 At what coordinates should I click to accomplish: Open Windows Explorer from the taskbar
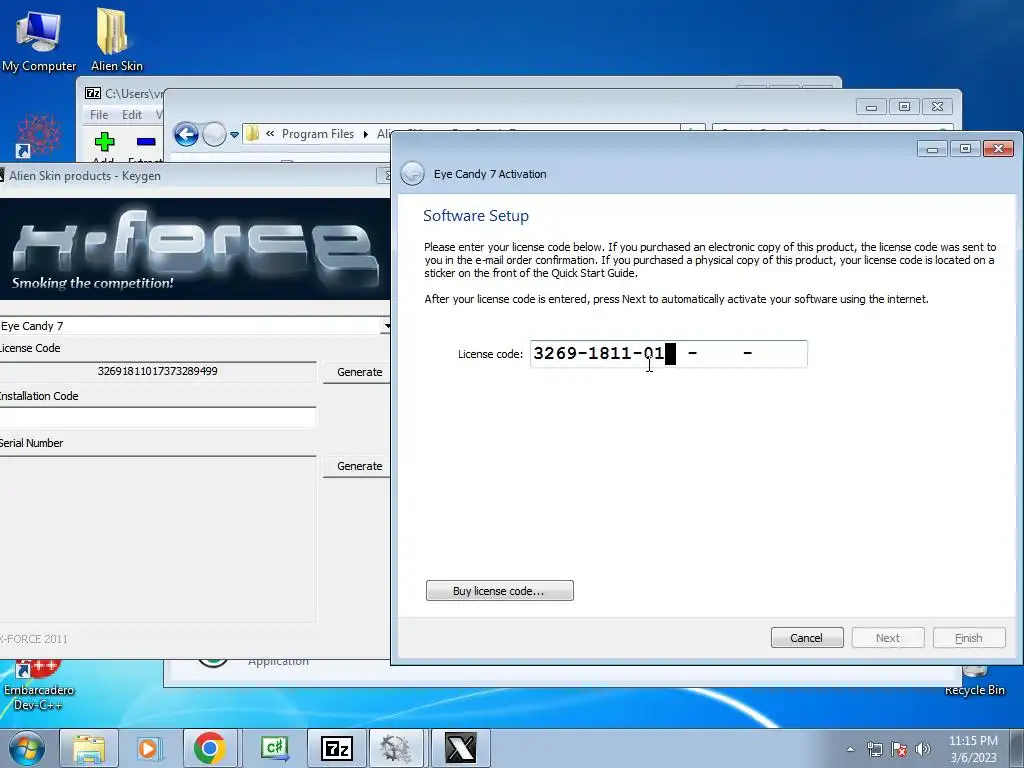[x=89, y=748]
